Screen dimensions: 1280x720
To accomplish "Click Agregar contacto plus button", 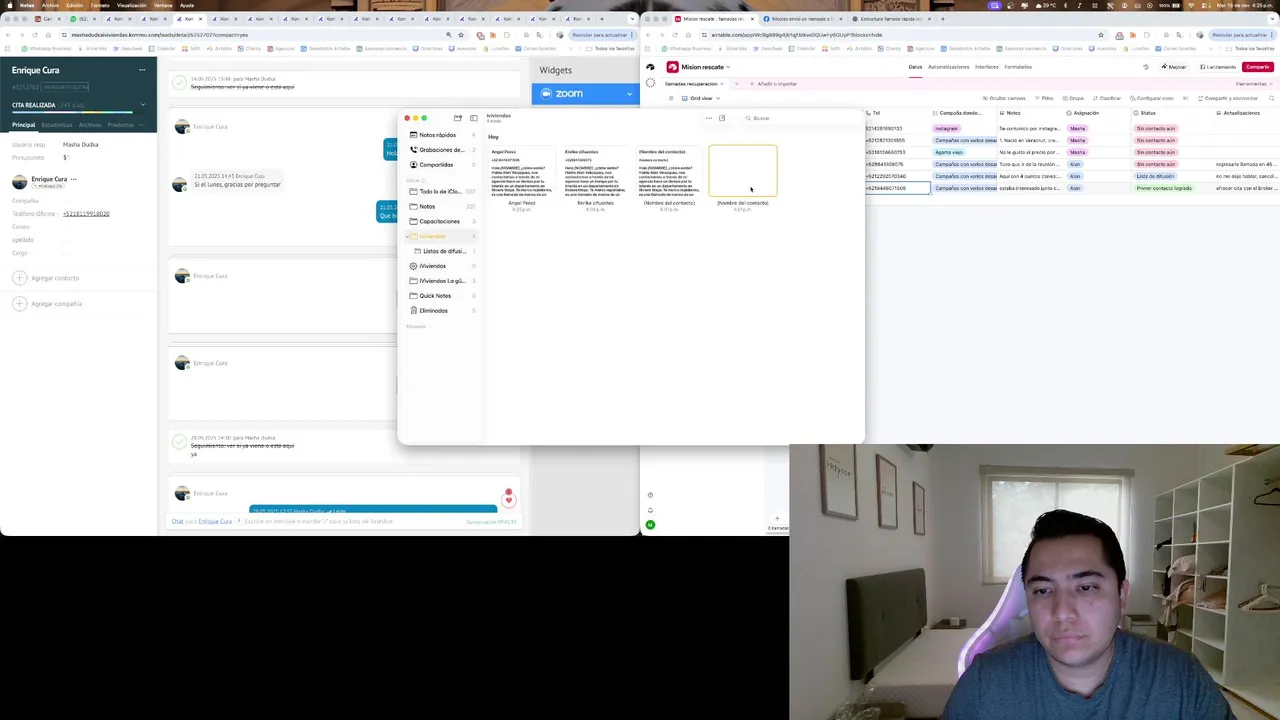I will click(x=18, y=278).
